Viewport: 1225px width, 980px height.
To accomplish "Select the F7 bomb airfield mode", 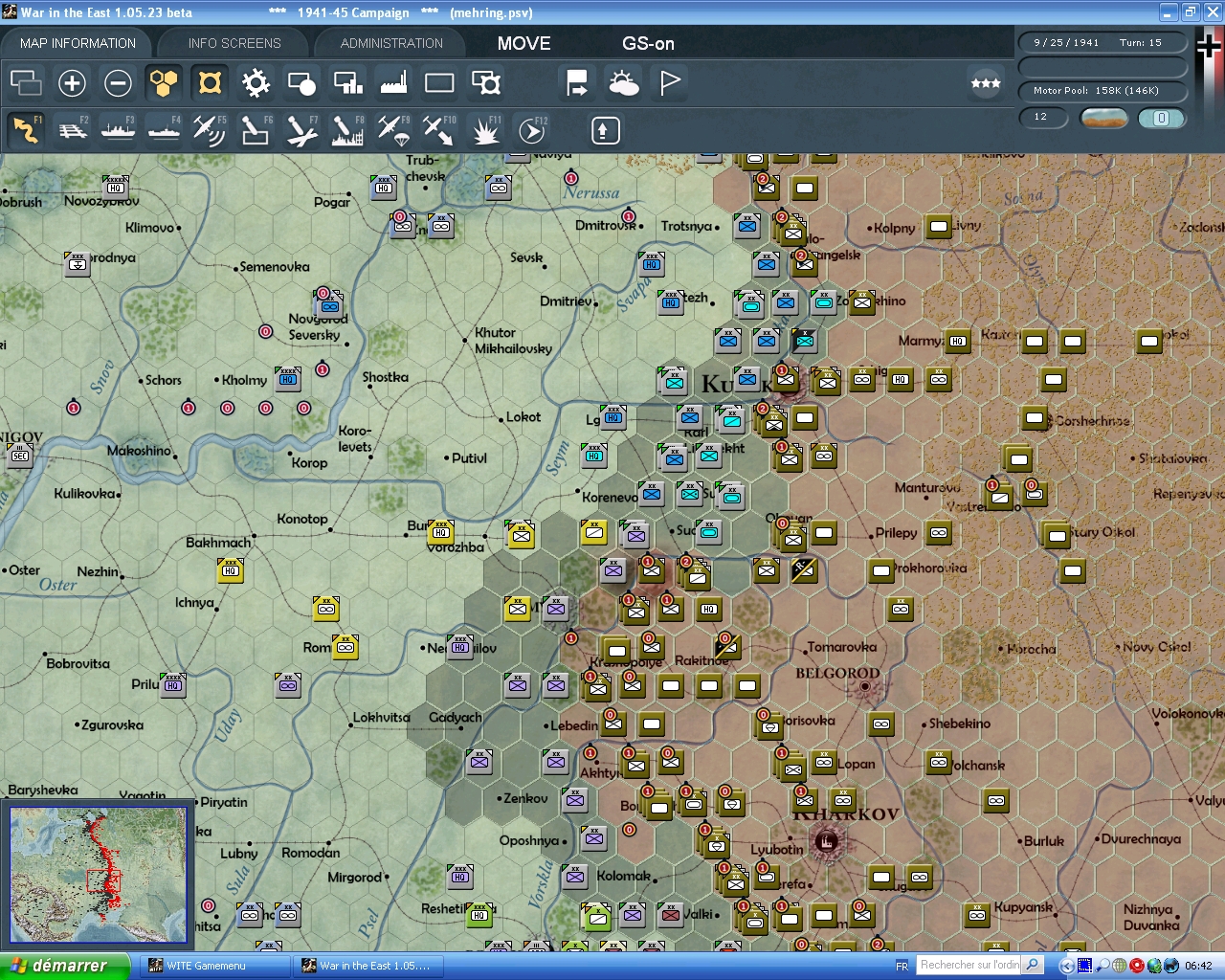I will [x=301, y=130].
